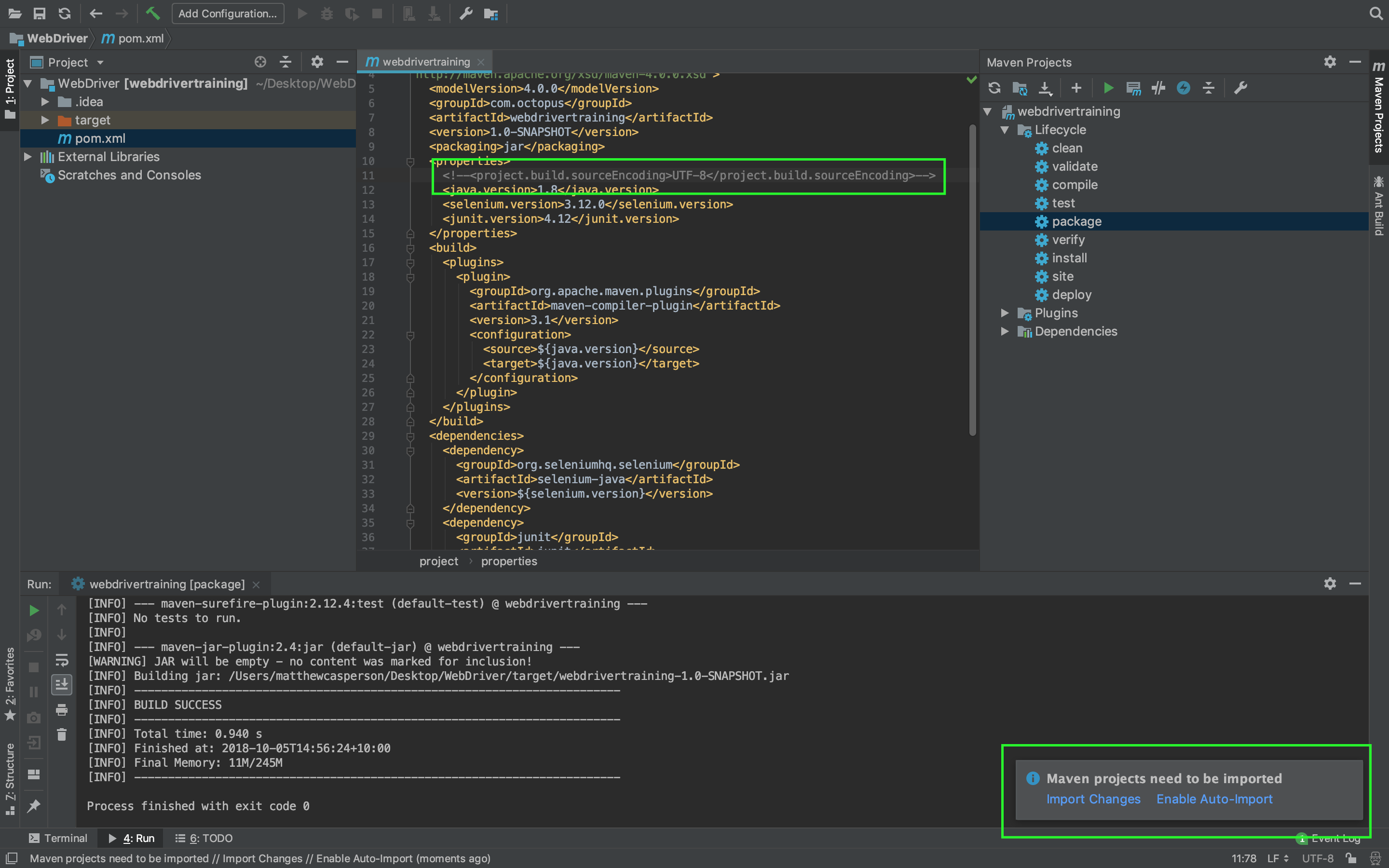Open the Project view dropdown
The image size is (1389, 868).
coord(100,63)
